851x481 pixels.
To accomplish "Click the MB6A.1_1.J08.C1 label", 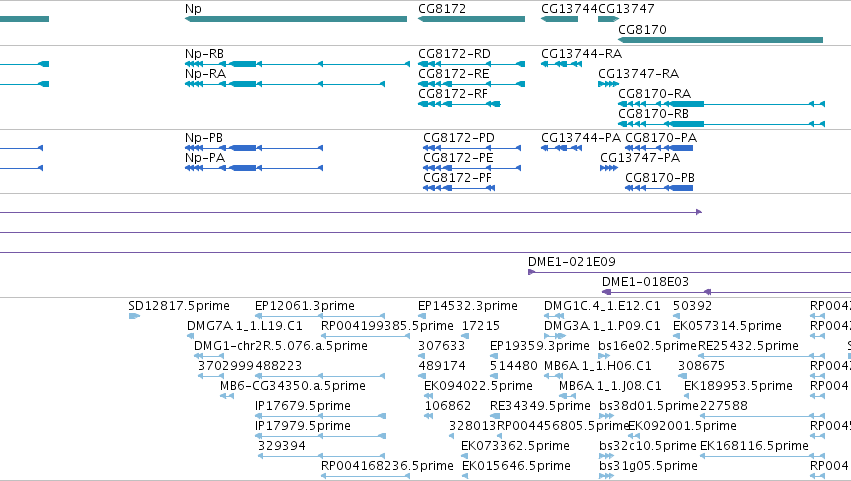I will tap(611, 387).
